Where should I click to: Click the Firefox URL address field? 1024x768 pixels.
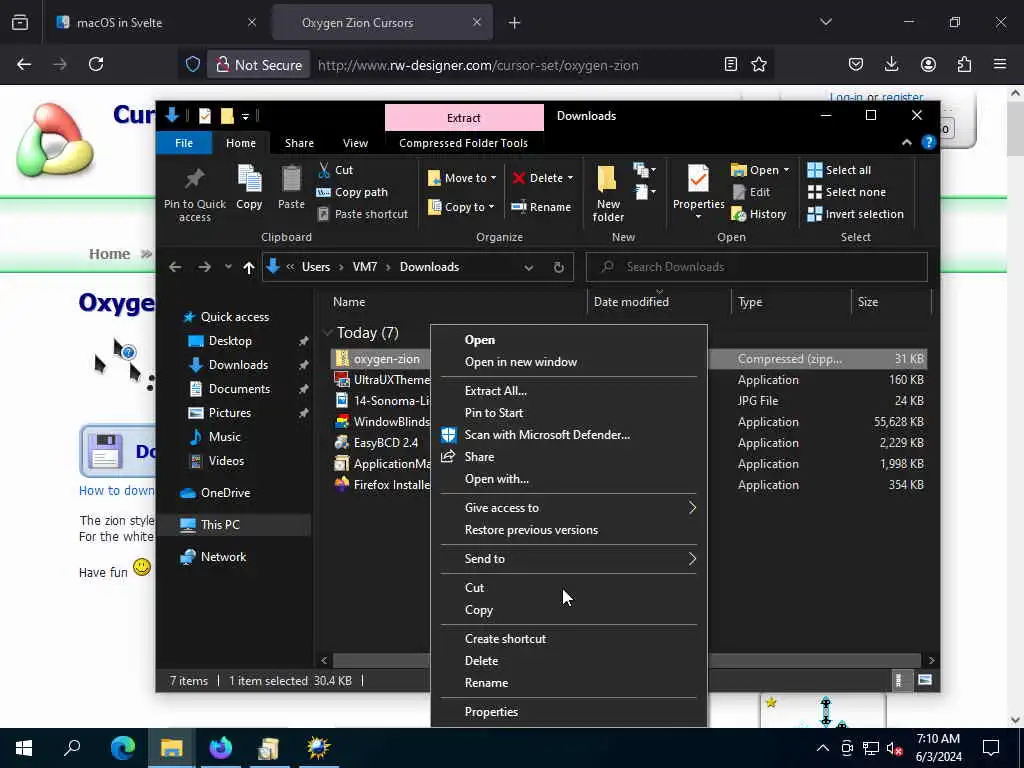(477, 65)
